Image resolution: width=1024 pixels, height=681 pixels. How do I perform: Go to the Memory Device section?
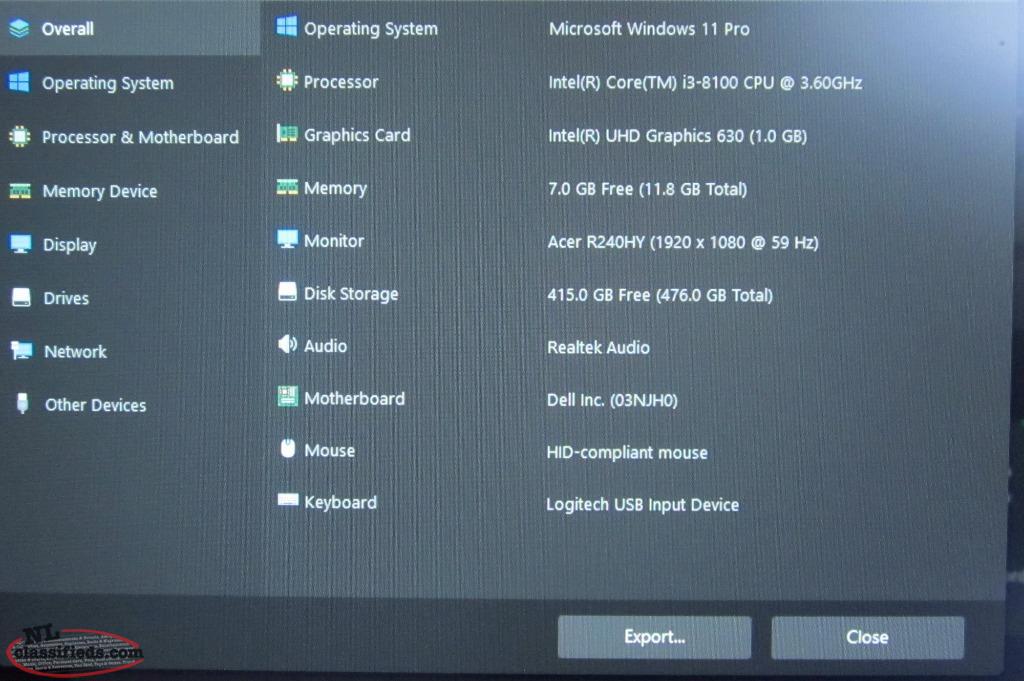tap(130, 191)
